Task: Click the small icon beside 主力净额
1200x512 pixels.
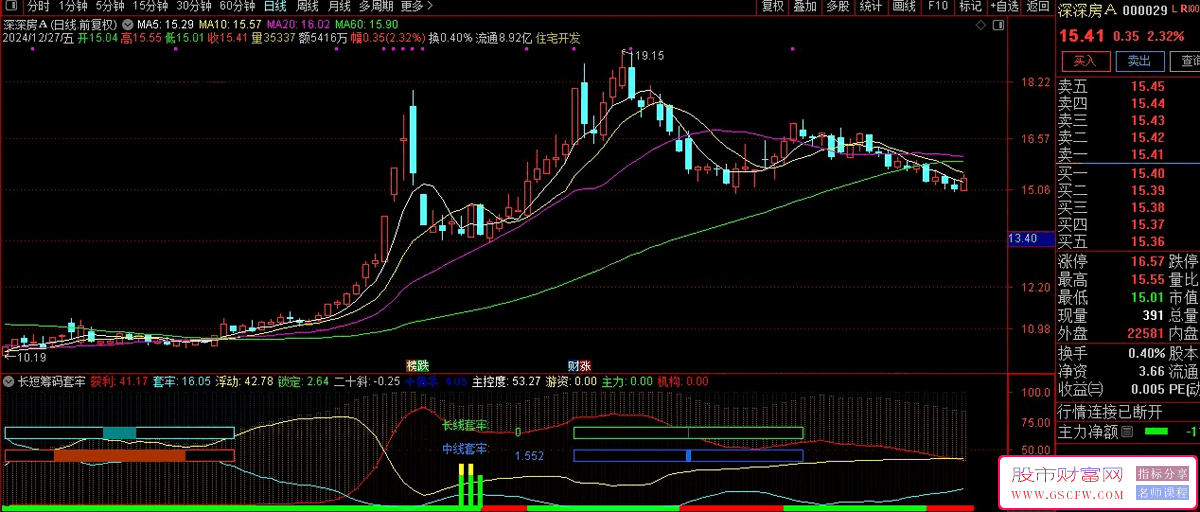Action: click(x=1127, y=432)
